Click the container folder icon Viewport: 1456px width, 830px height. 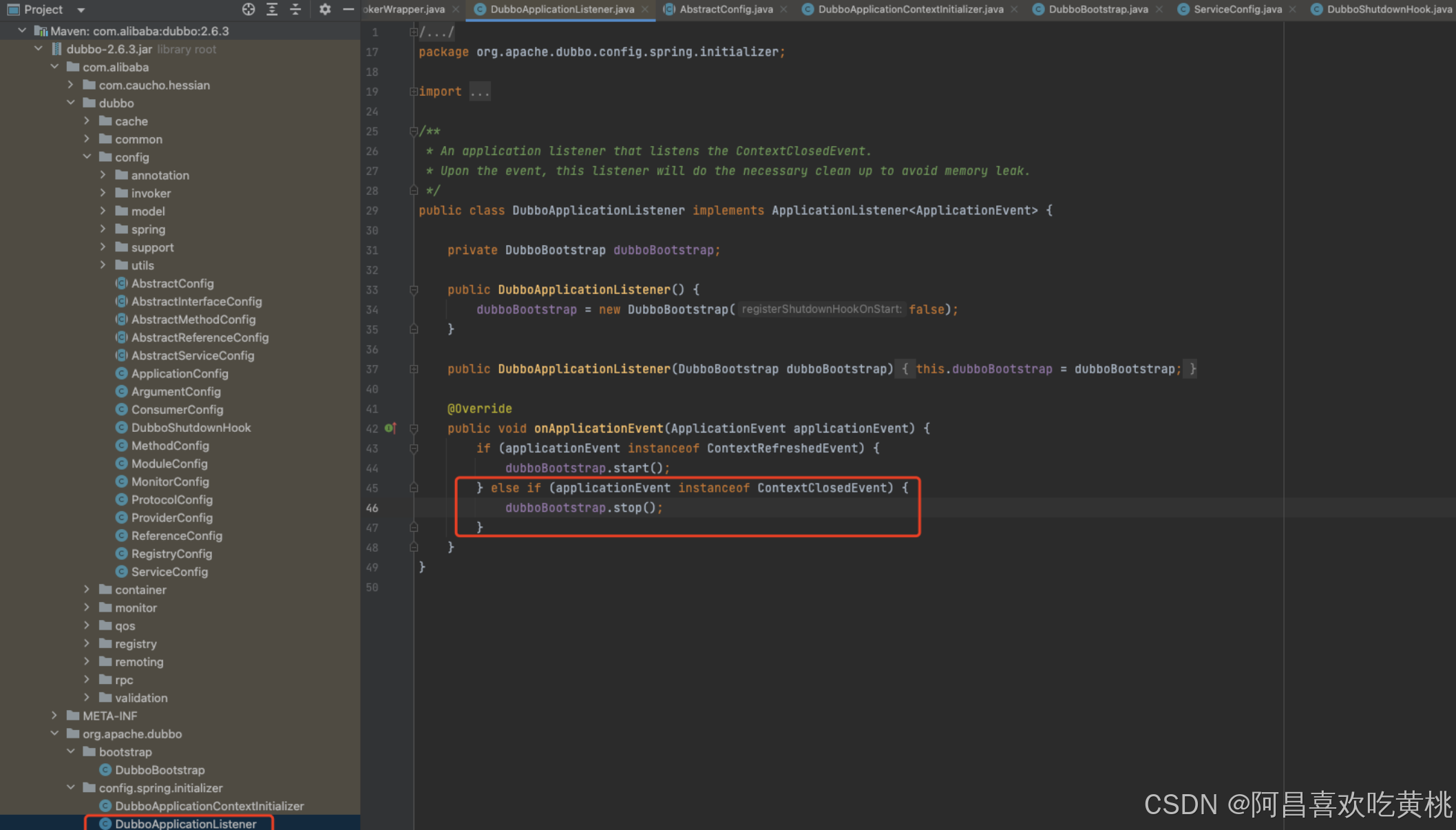point(105,589)
